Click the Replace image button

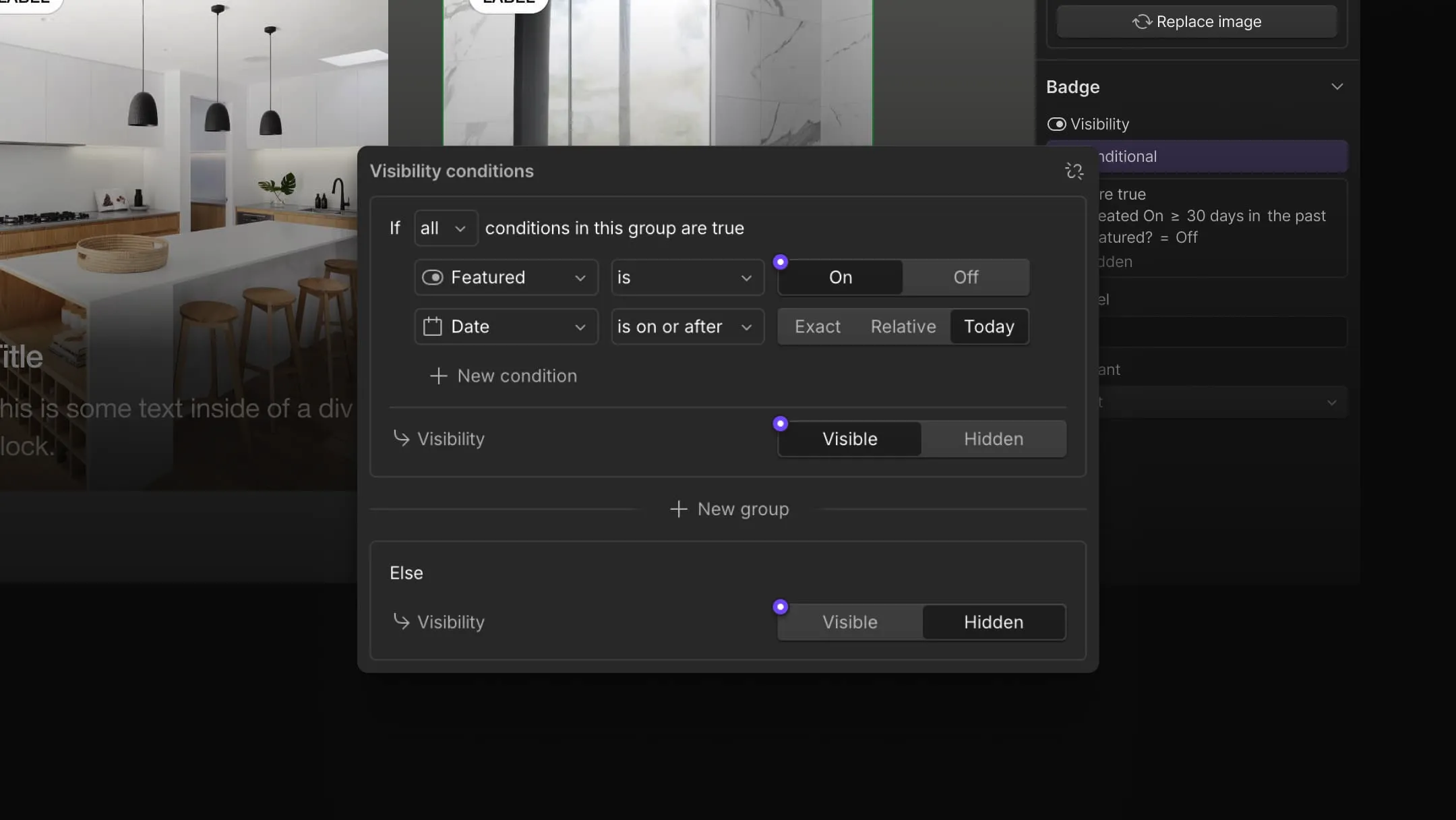(1196, 22)
